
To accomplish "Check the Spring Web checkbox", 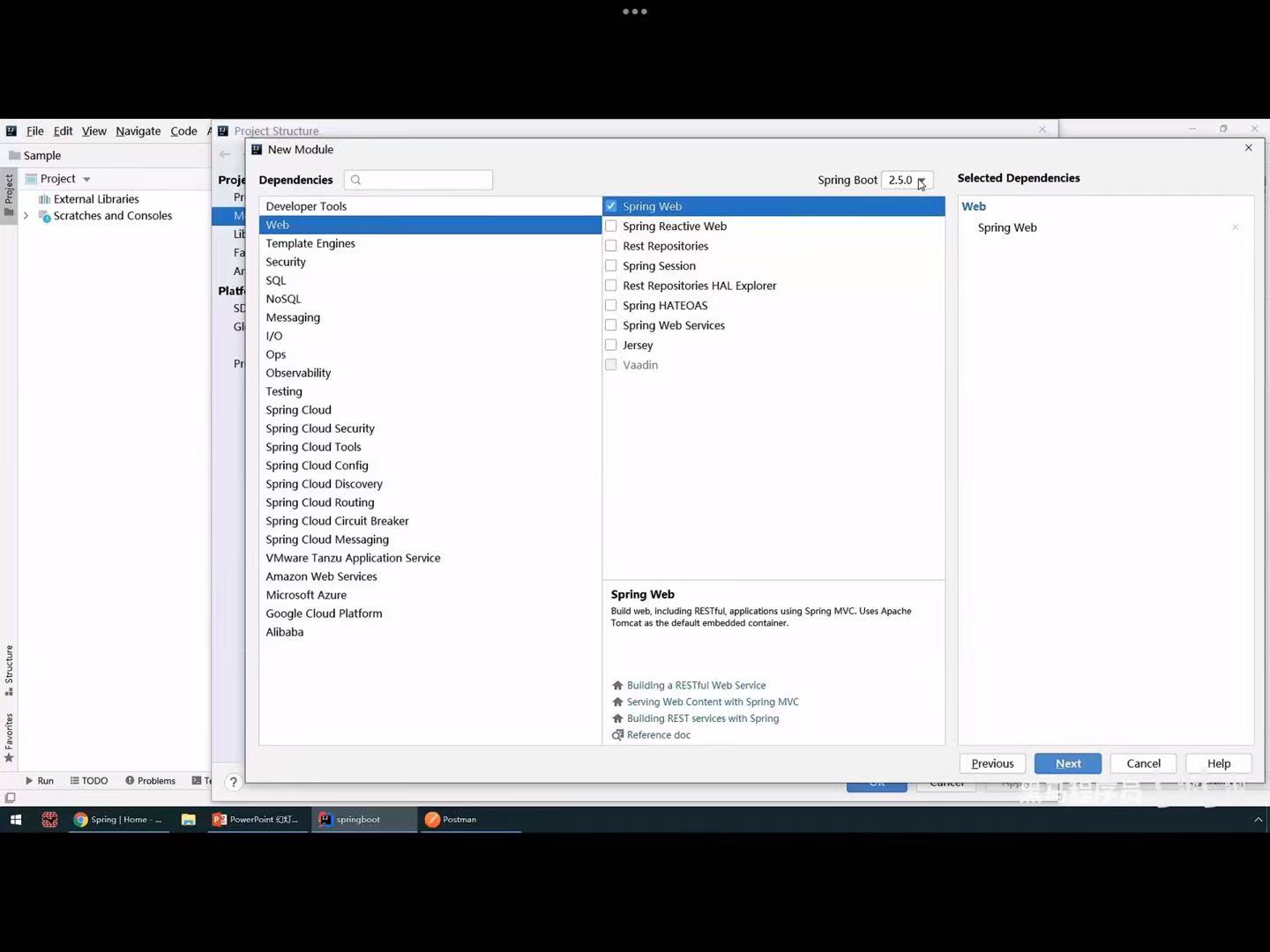I will [x=610, y=206].
